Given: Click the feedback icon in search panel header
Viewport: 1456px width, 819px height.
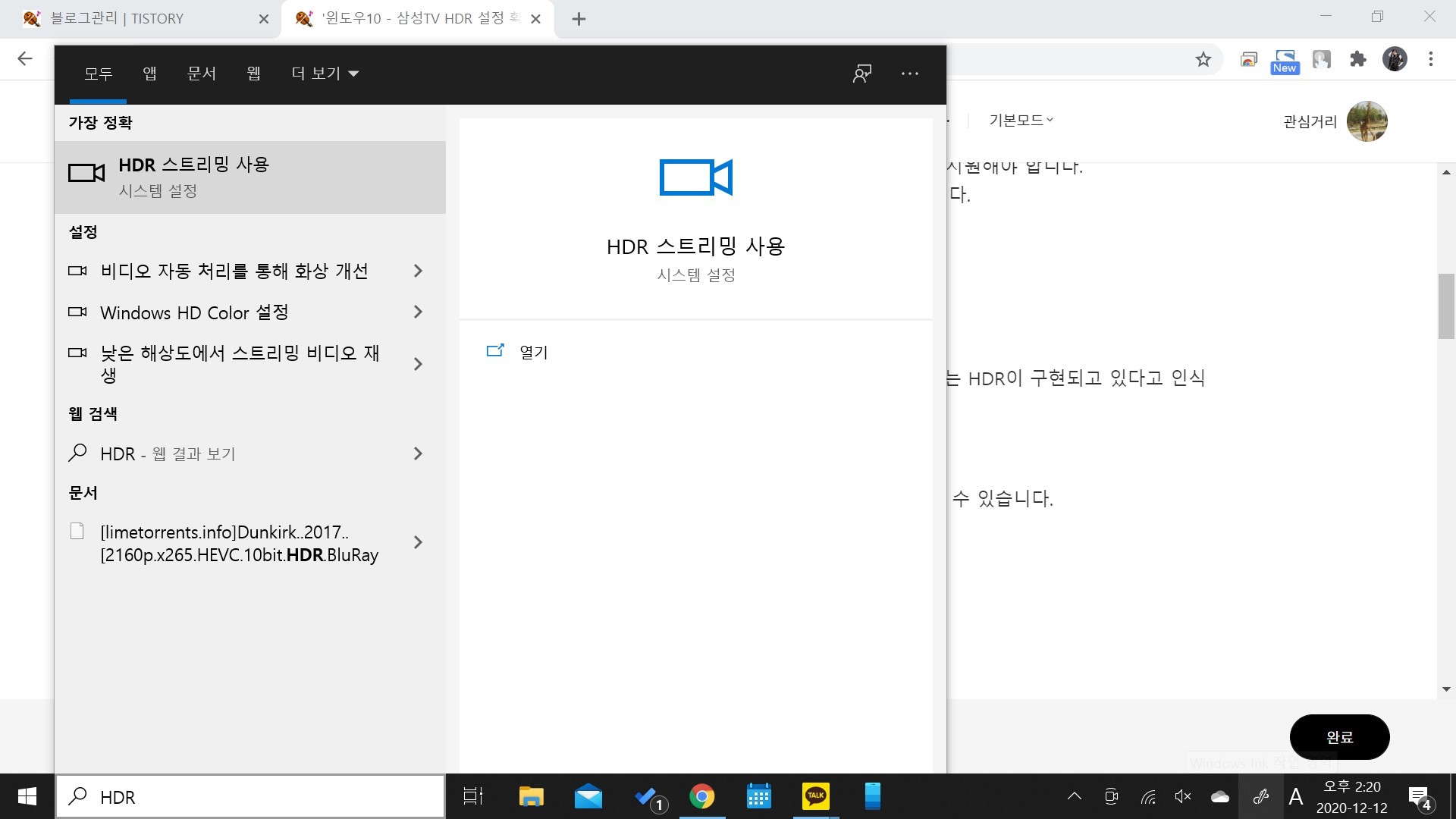Looking at the screenshot, I should tap(862, 74).
